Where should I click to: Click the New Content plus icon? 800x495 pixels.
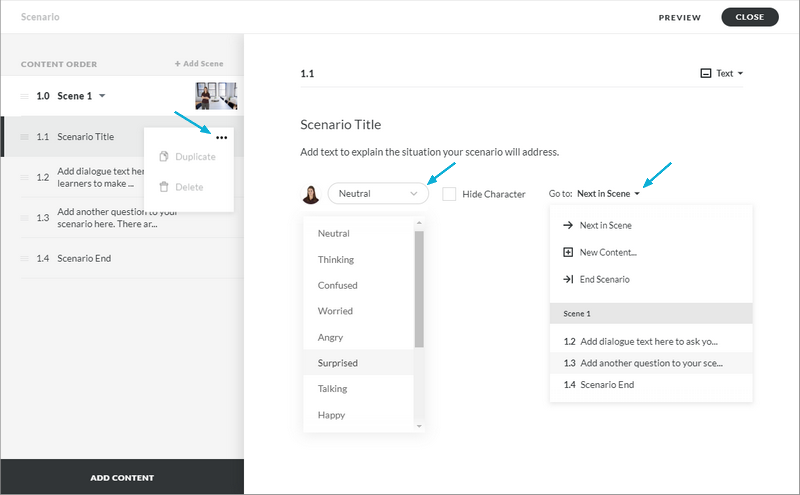568,252
